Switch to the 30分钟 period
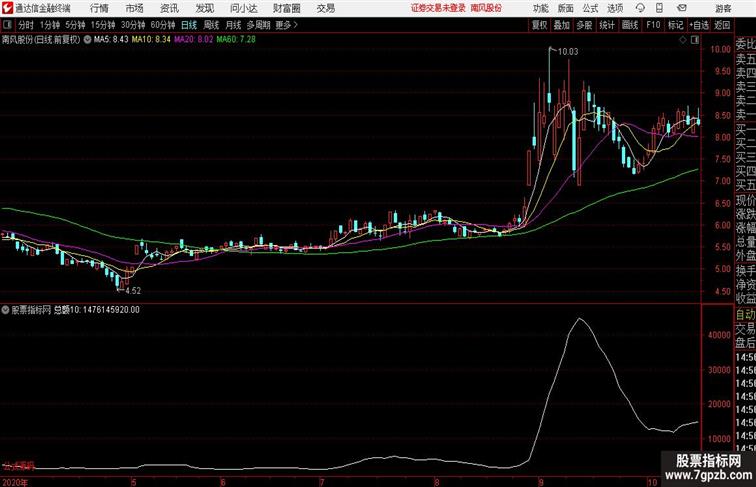Screen dimensions: 756x487 pos(133,25)
